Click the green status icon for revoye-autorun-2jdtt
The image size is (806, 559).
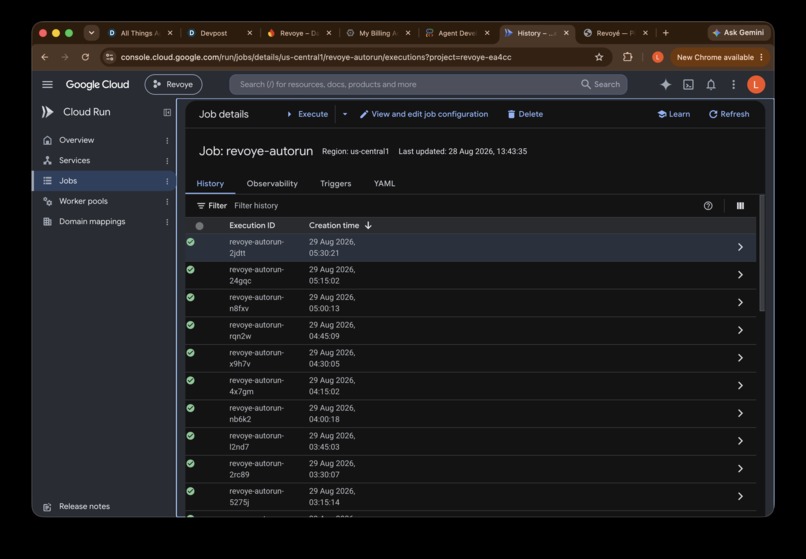(x=191, y=242)
